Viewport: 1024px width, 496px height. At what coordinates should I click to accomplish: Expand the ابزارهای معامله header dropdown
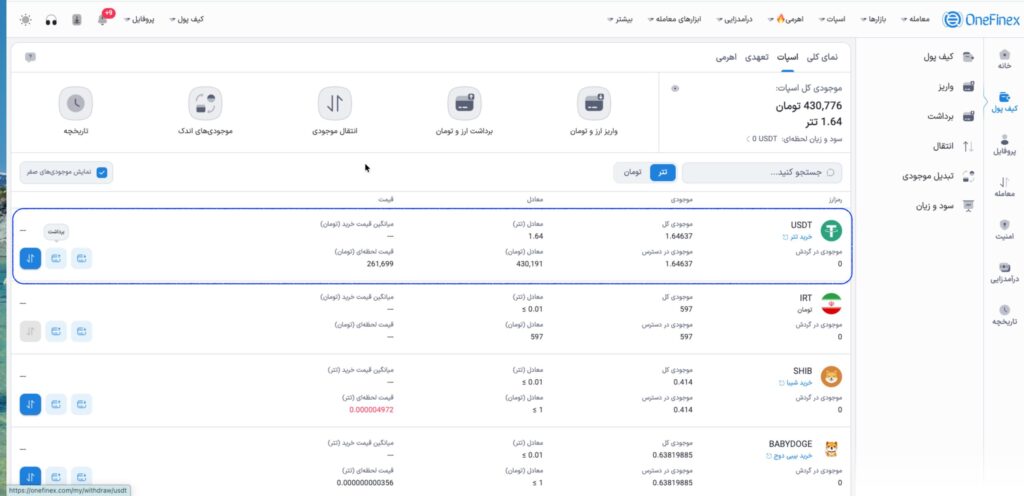(x=674, y=20)
